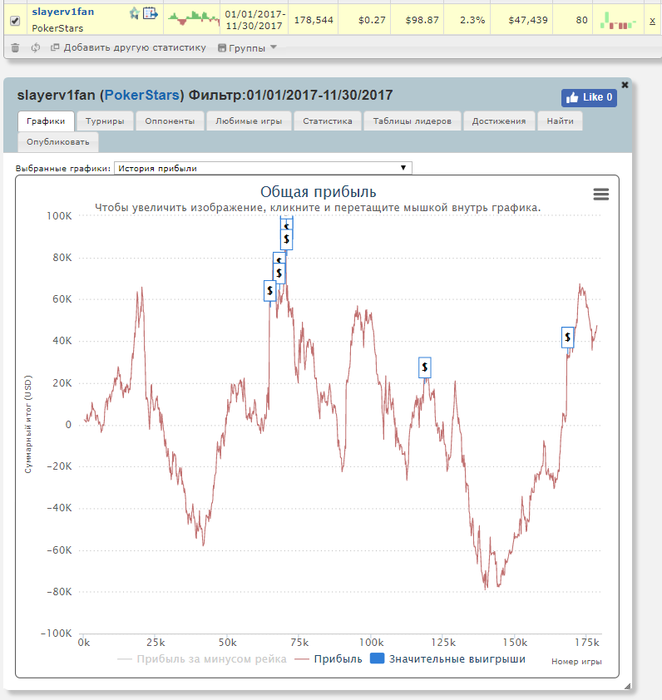
Task: Switch to the Достижения tab
Action: pos(499,121)
